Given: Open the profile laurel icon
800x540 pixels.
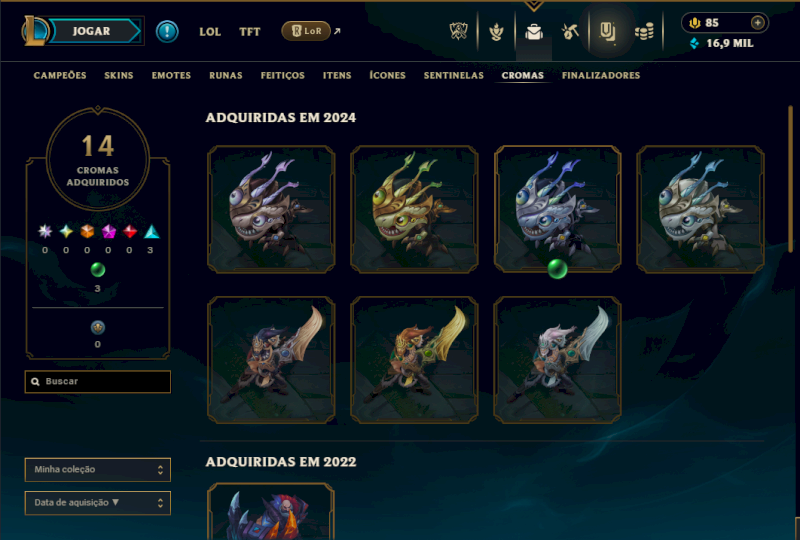Looking at the screenshot, I should 496,32.
